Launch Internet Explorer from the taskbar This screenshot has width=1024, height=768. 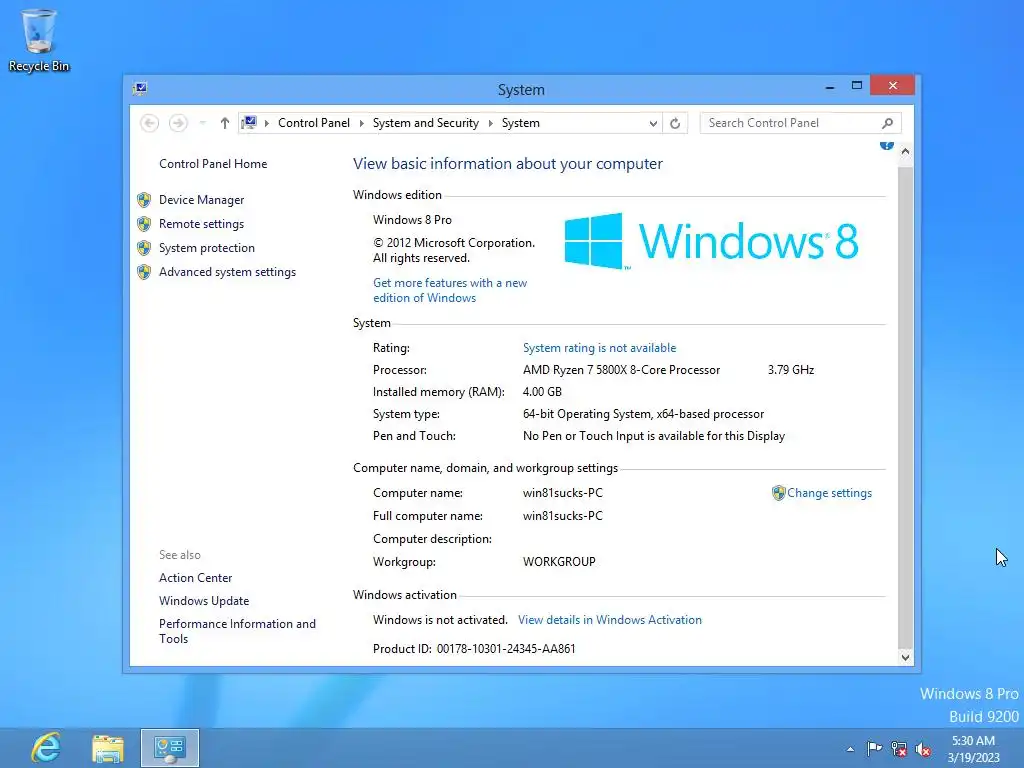(46, 748)
